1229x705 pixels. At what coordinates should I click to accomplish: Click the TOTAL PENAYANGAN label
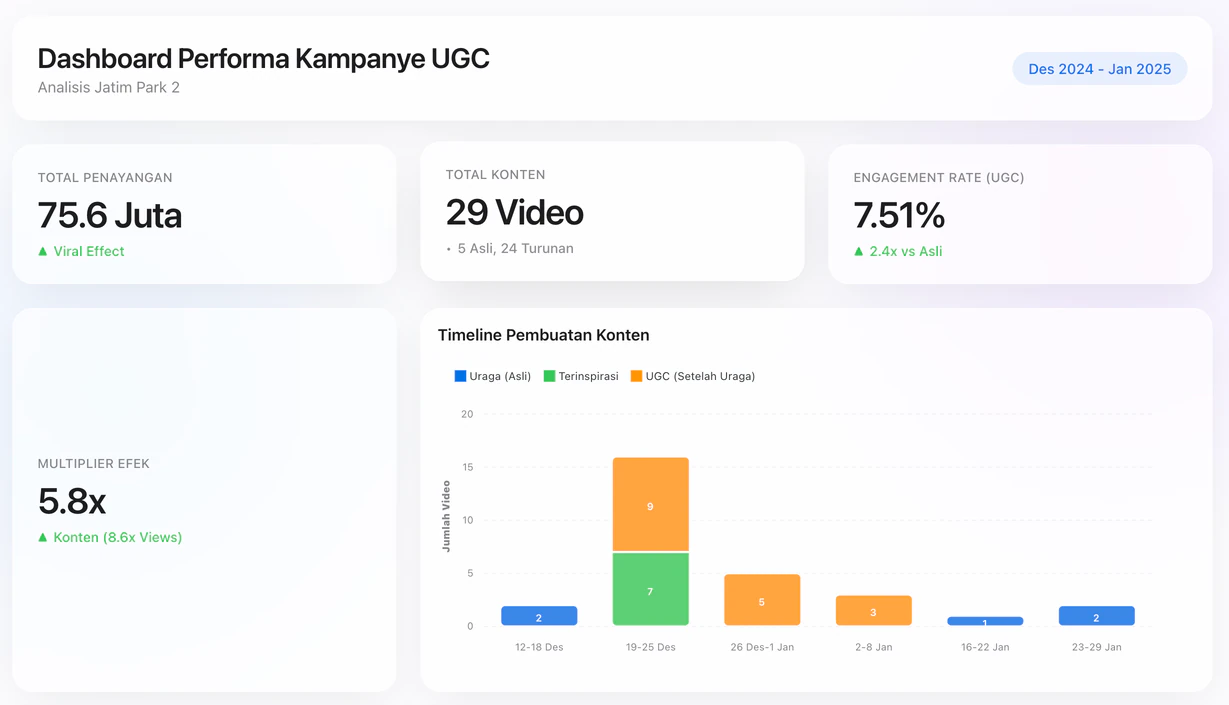coord(105,178)
